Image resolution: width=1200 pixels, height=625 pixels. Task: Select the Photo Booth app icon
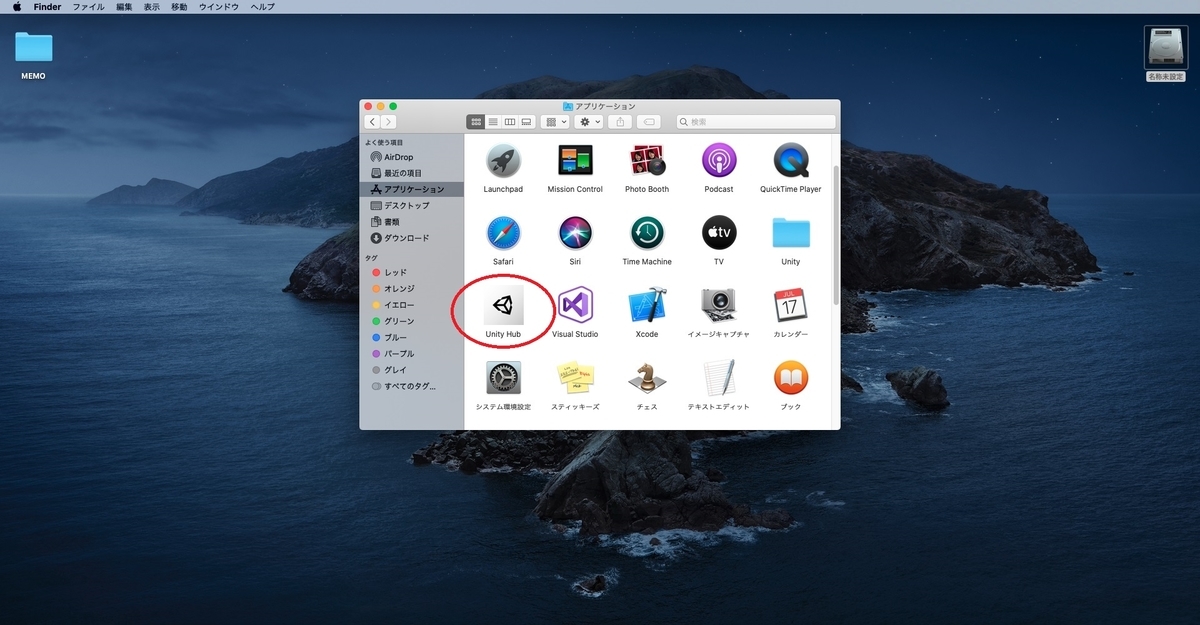(647, 160)
